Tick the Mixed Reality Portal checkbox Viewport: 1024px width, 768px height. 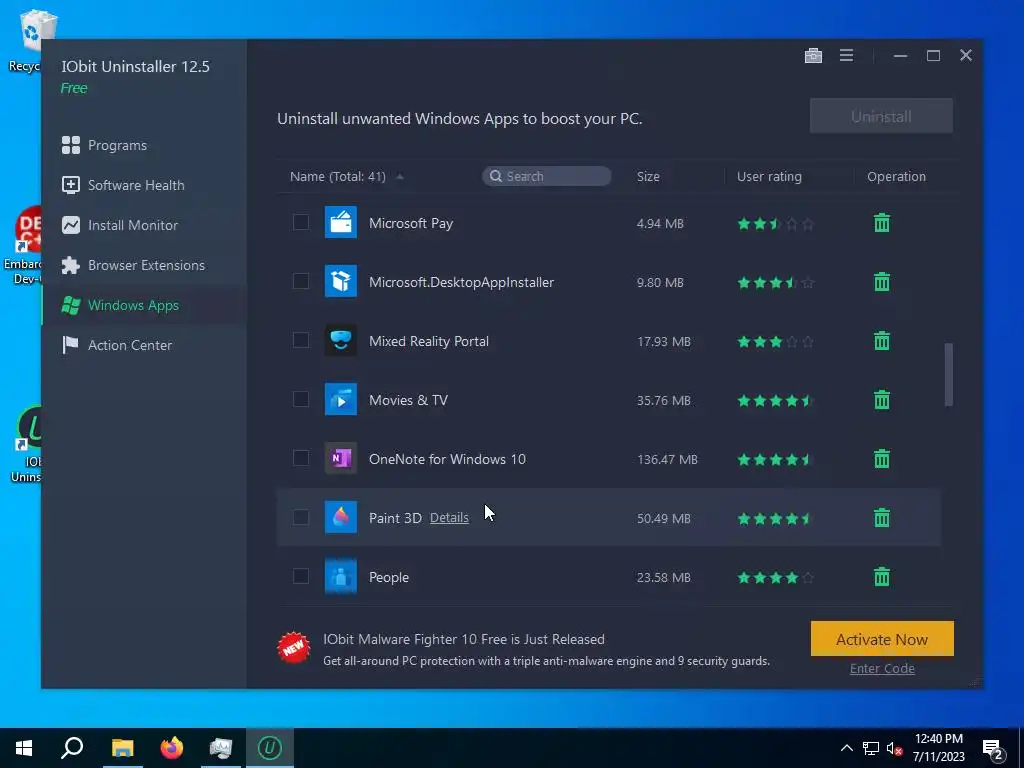(300, 340)
